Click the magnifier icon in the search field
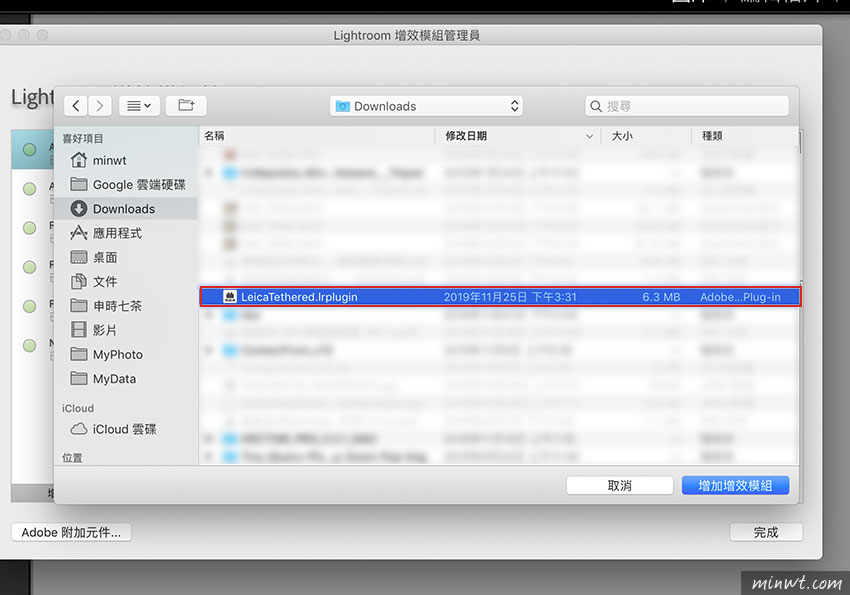 (596, 106)
